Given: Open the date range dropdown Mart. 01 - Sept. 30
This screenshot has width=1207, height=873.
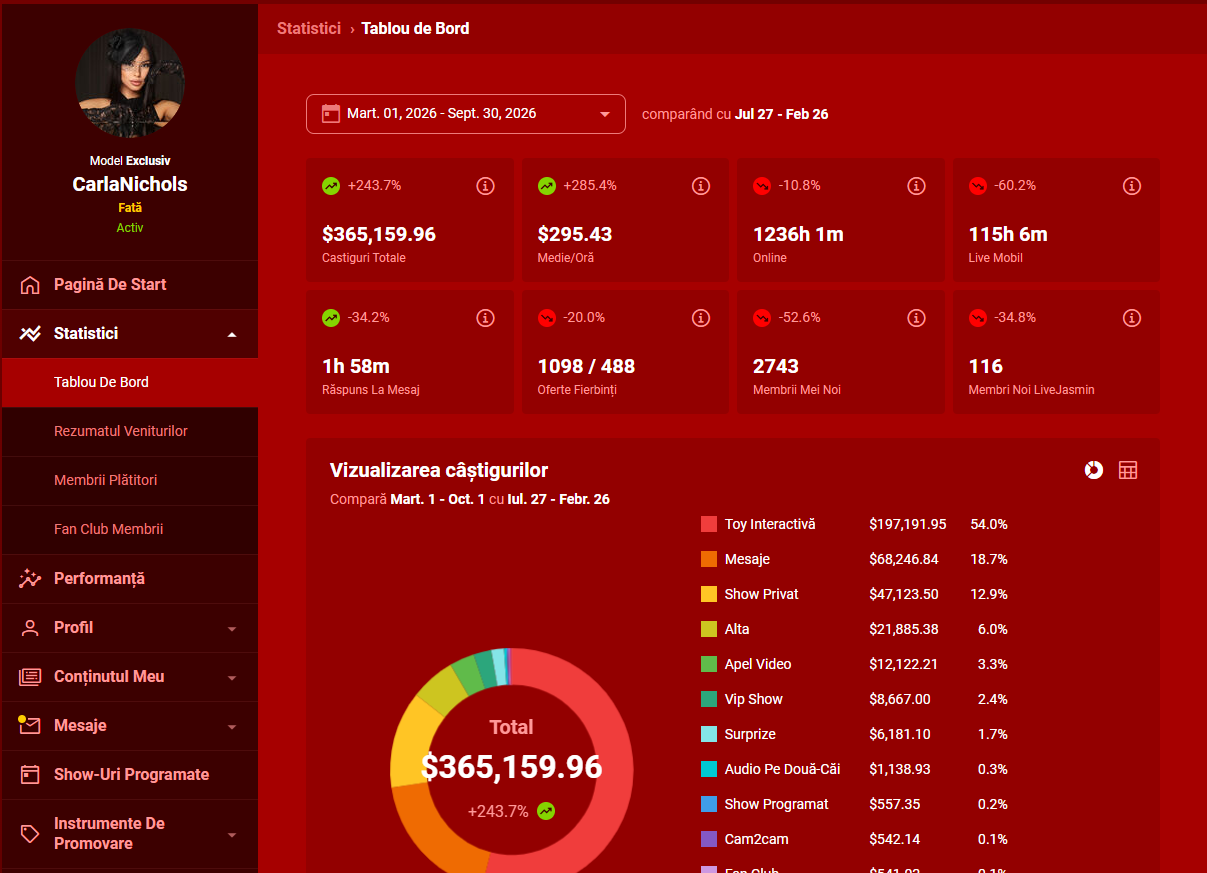Looking at the screenshot, I should tap(466, 114).
